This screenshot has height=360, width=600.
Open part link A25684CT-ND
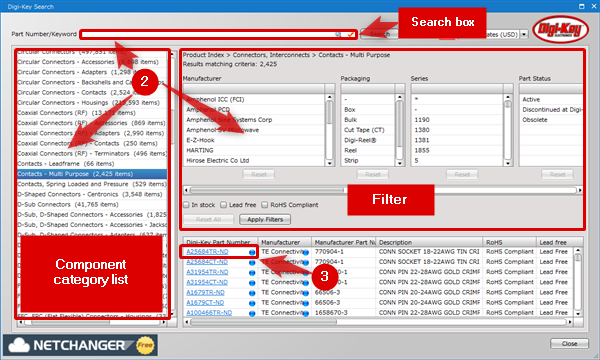pos(207,262)
